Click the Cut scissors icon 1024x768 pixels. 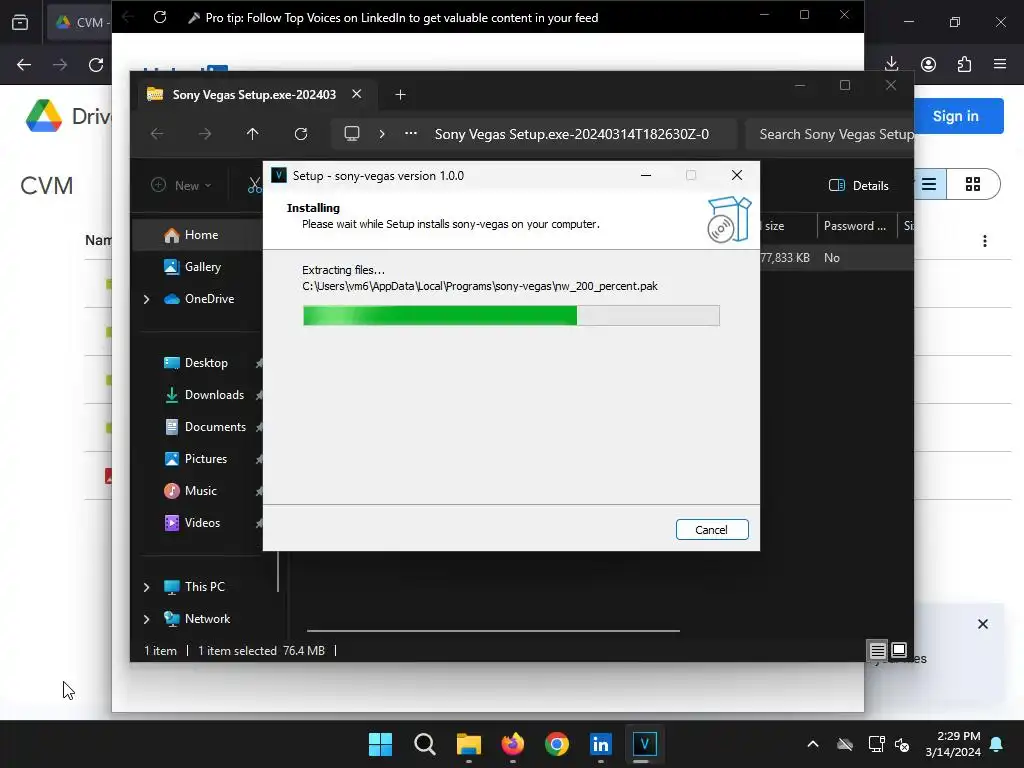(x=255, y=185)
